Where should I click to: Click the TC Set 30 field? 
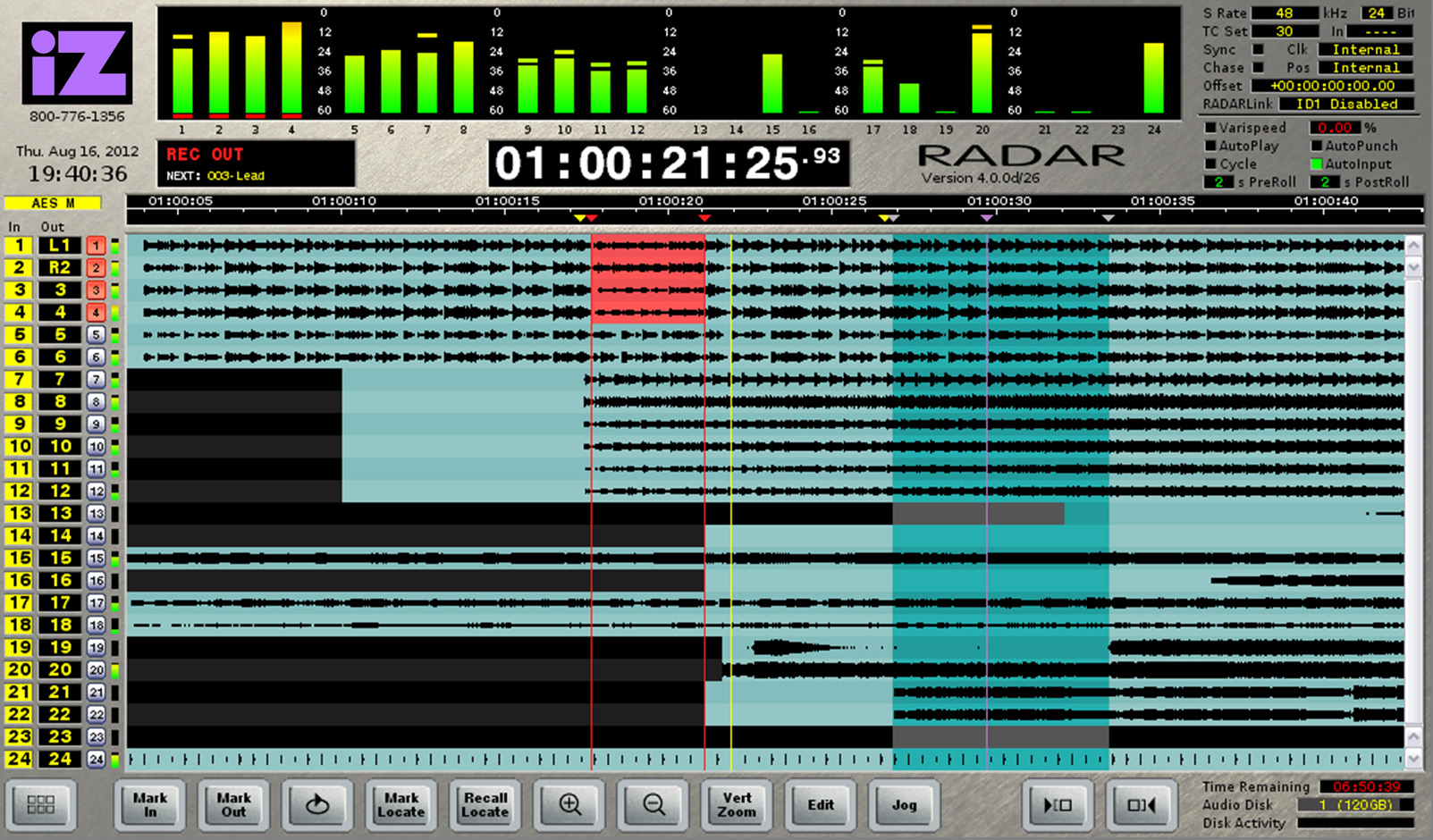point(1285,31)
